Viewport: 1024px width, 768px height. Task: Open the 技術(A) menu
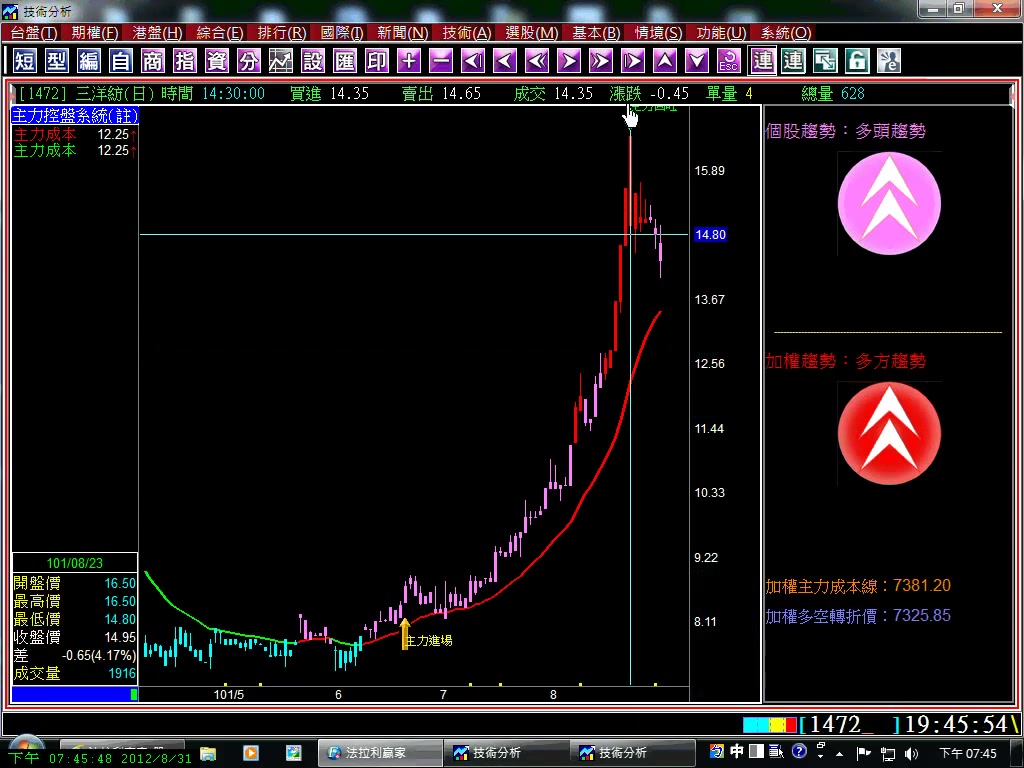click(467, 33)
